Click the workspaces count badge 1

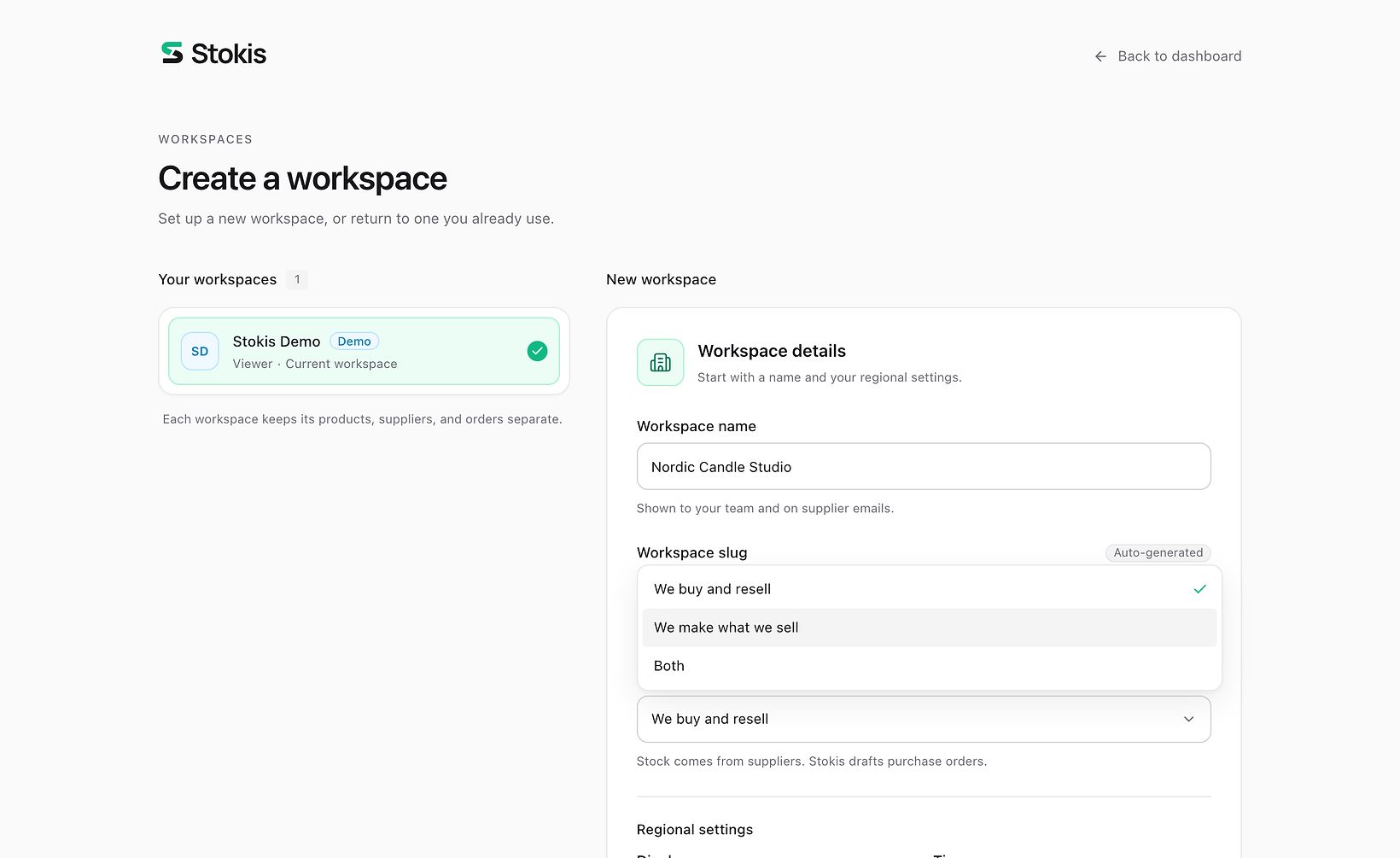[x=297, y=280]
